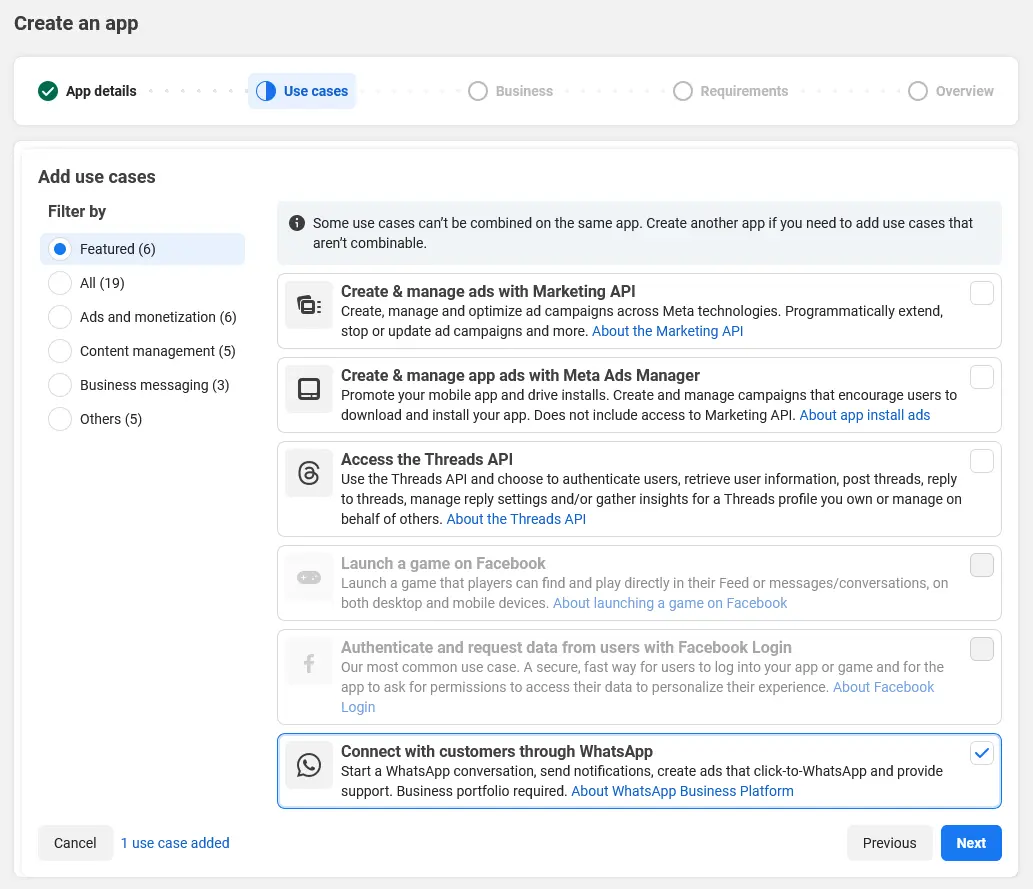
Task: Click the 'Access the Threads API' title
Action: point(427,459)
